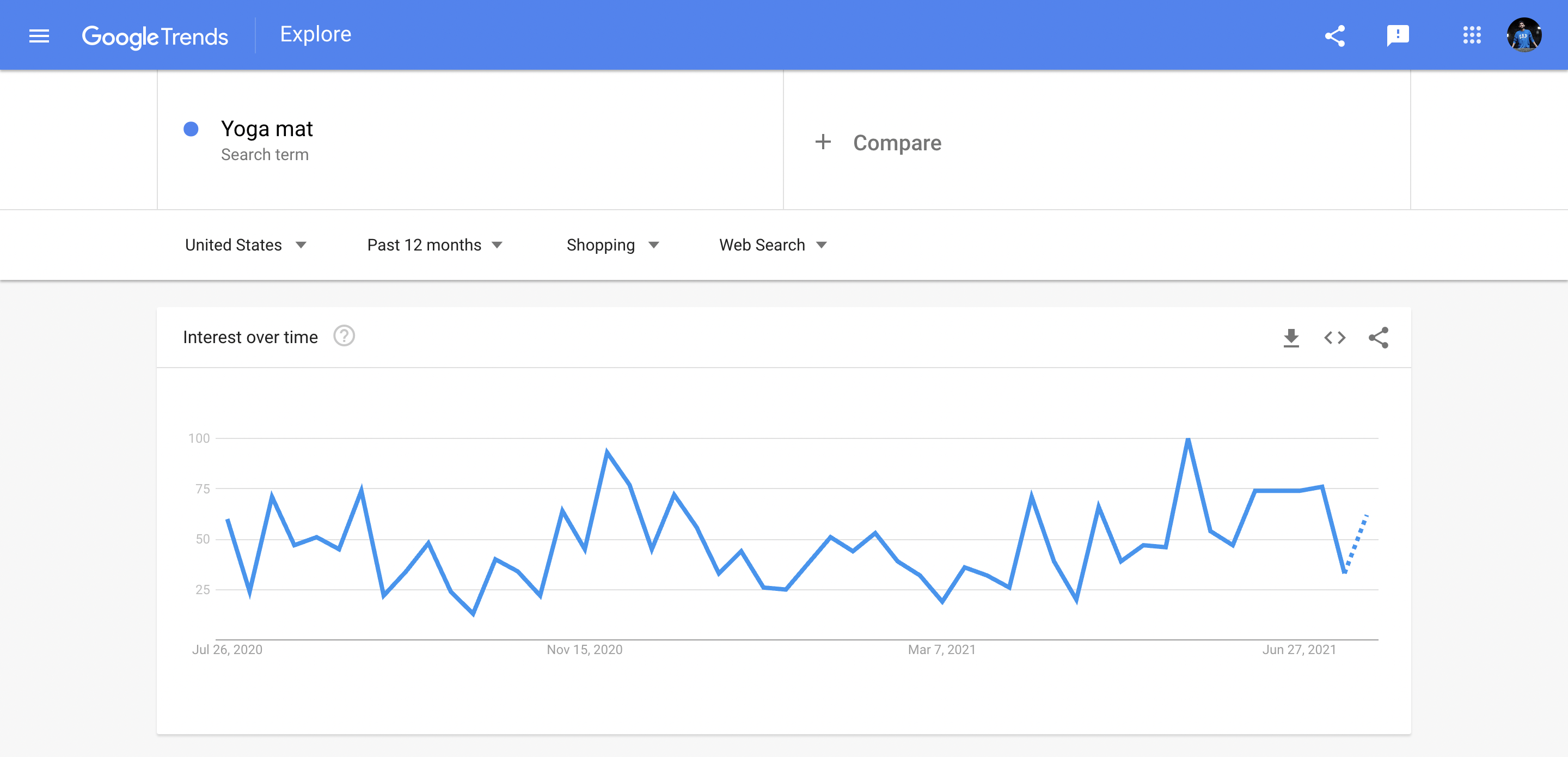Select the Explore header tab

[315, 35]
